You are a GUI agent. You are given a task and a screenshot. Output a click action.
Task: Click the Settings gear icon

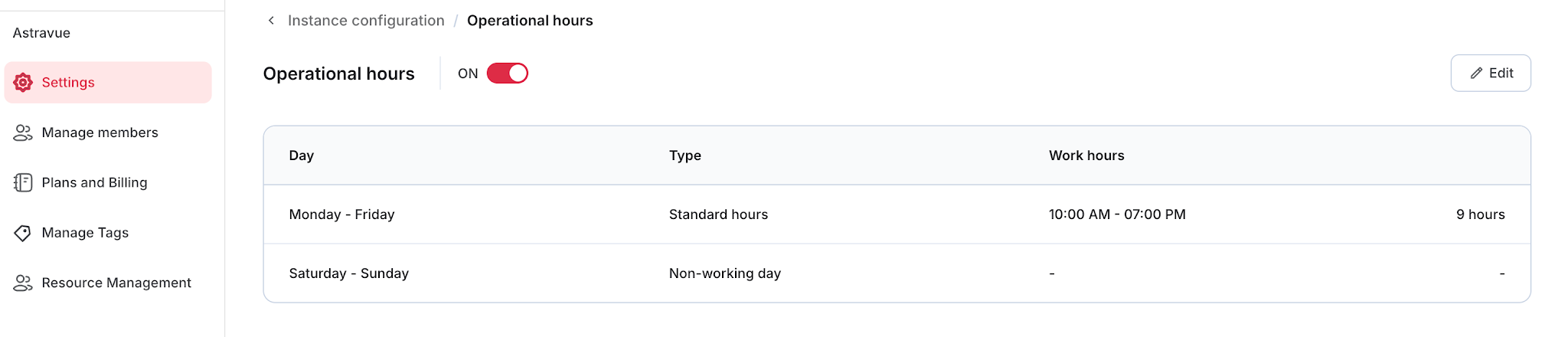(x=23, y=83)
